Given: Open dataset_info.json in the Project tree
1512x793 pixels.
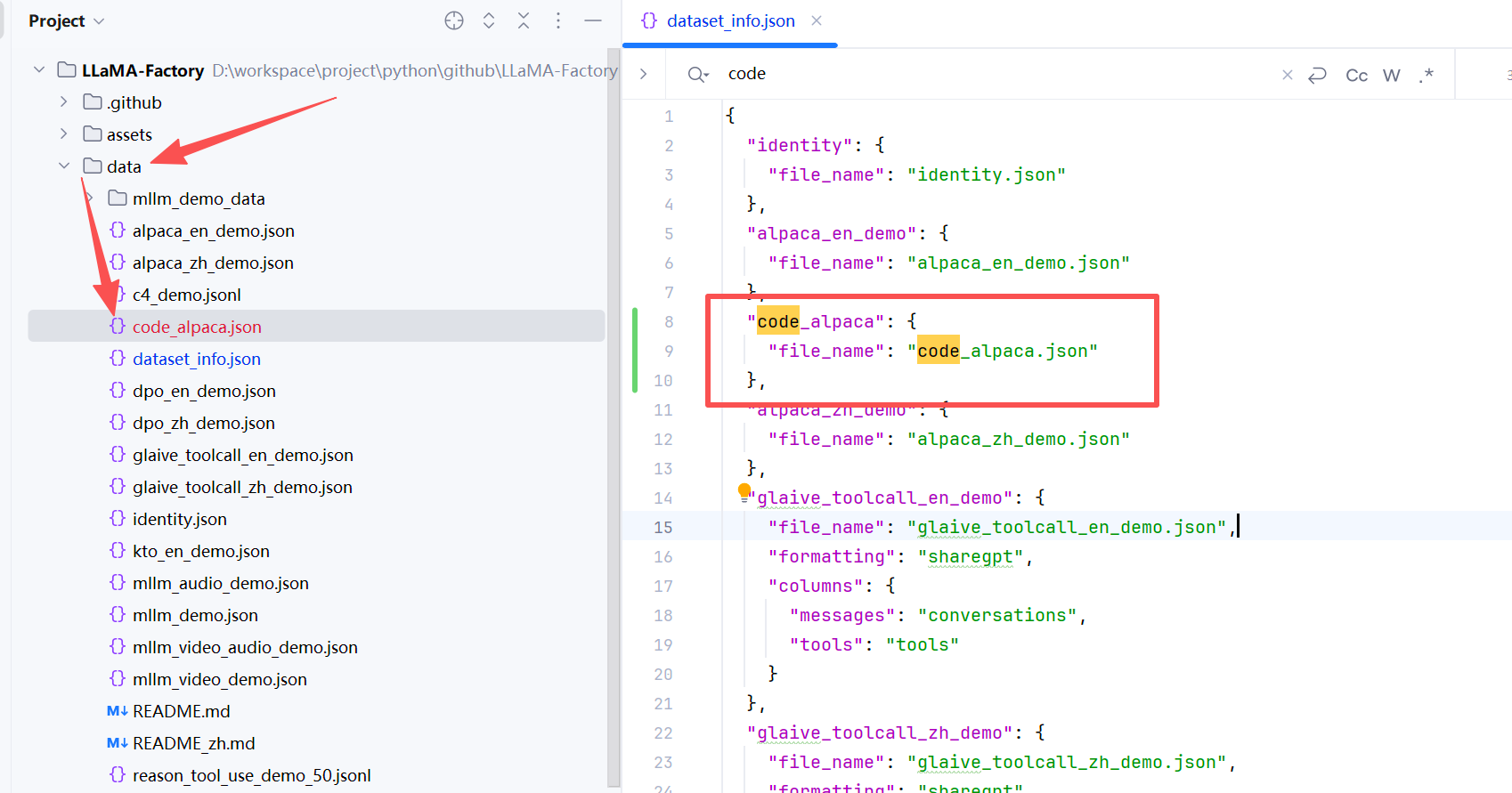Looking at the screenshot, I should [196, 359].
